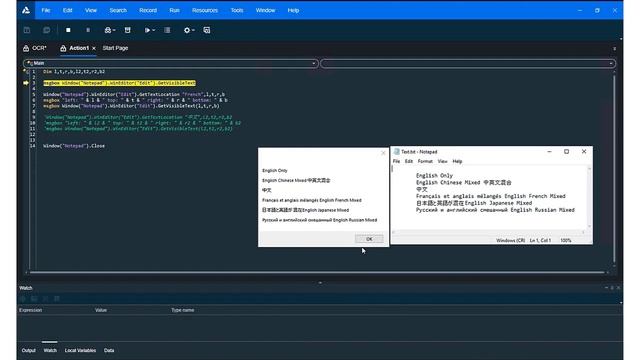This screenshot has width=640, height=360.
Task: Click "English Only" text in message box
Action: [275, 170]
